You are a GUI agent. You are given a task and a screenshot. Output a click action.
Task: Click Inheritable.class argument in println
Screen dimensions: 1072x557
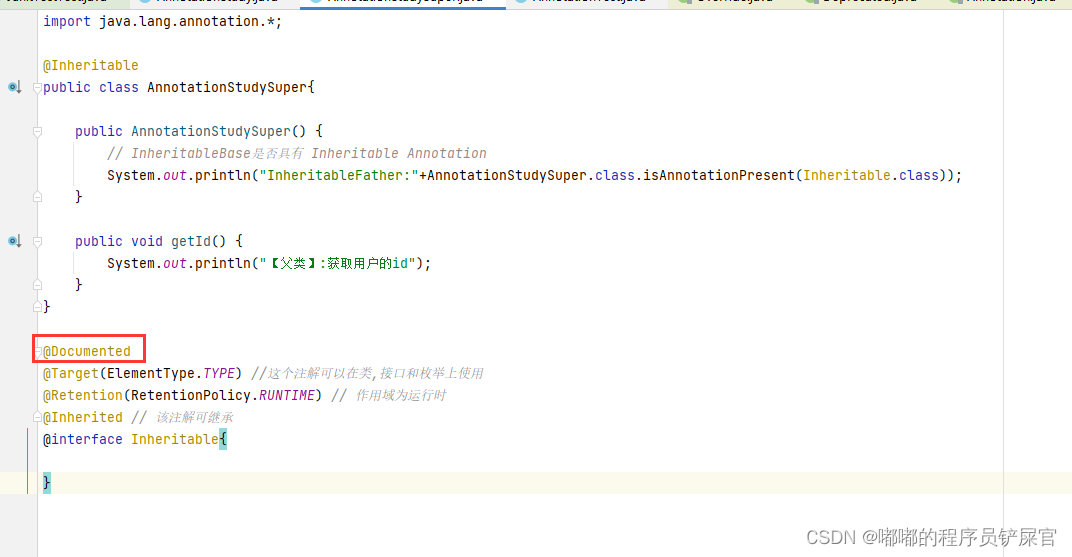871,175
